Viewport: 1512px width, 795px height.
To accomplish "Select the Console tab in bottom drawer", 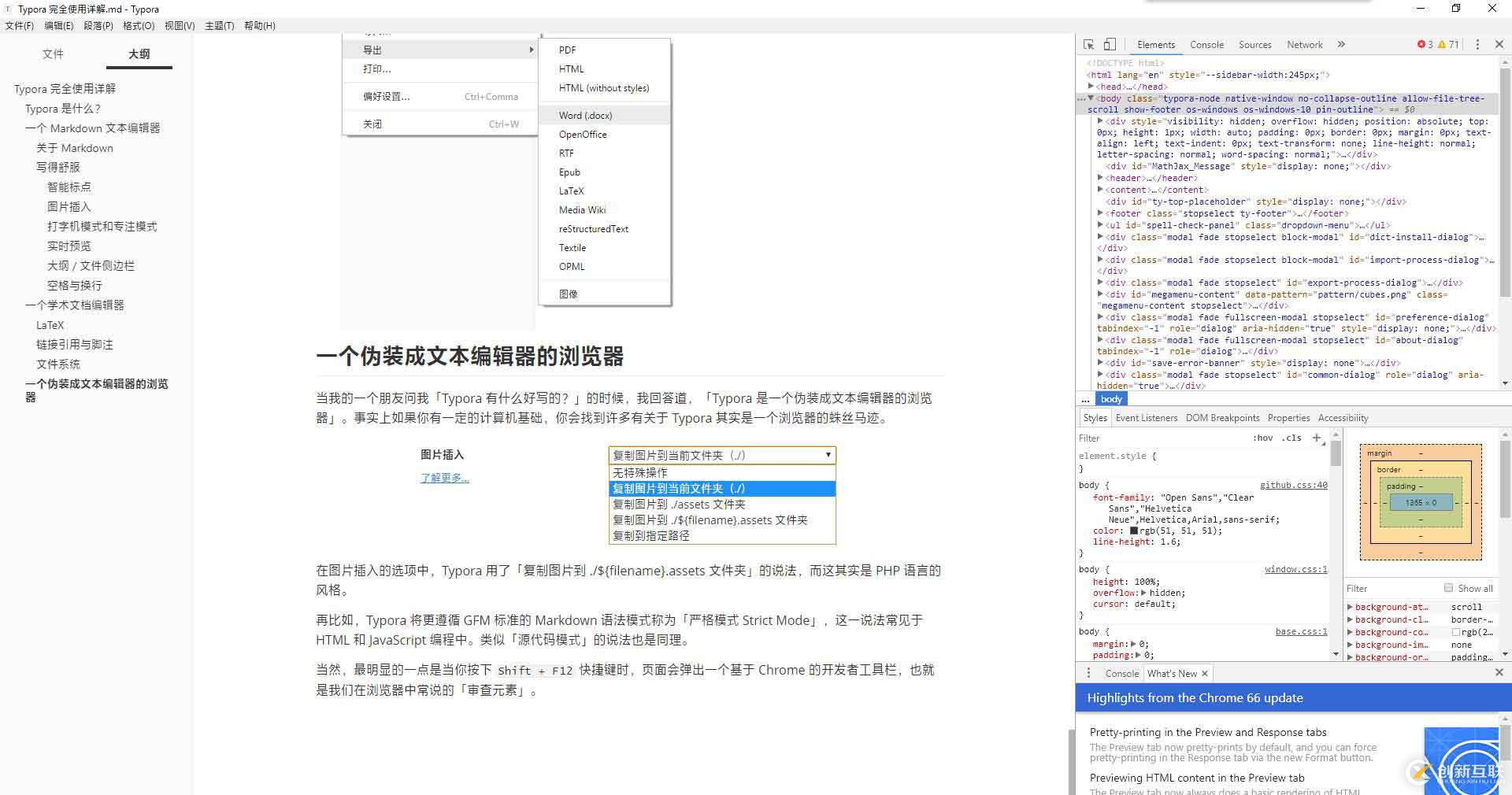I will click(x=1122, y=674).
